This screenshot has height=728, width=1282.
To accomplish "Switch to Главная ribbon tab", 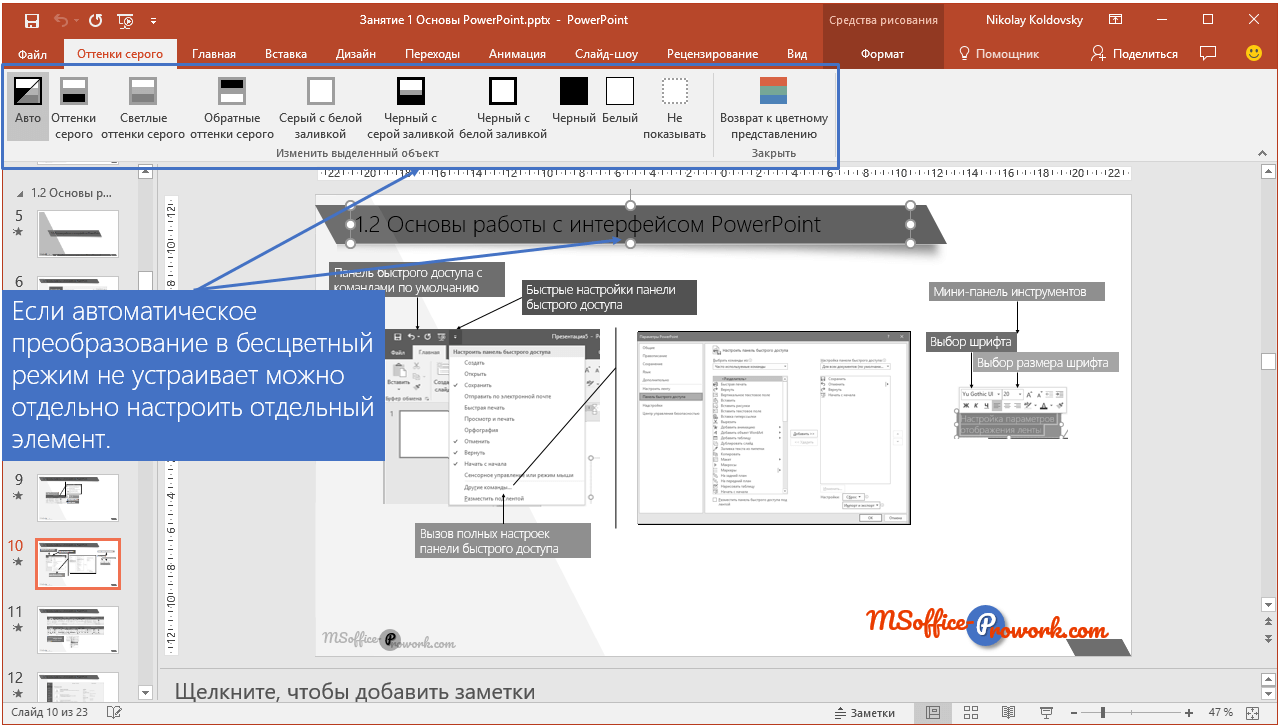I will (x=214, y=54).
